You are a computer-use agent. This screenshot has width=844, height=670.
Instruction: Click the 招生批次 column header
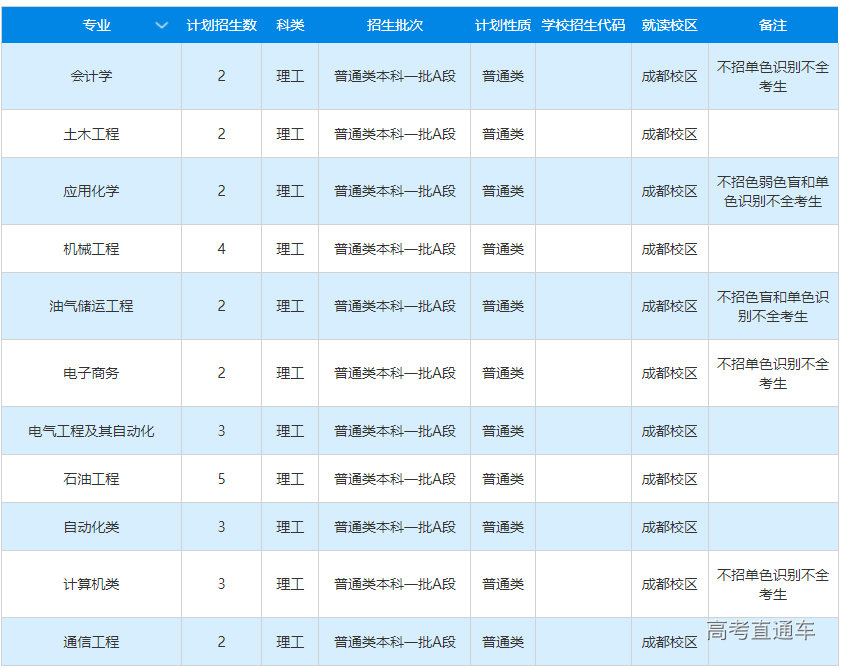(394, 25)
